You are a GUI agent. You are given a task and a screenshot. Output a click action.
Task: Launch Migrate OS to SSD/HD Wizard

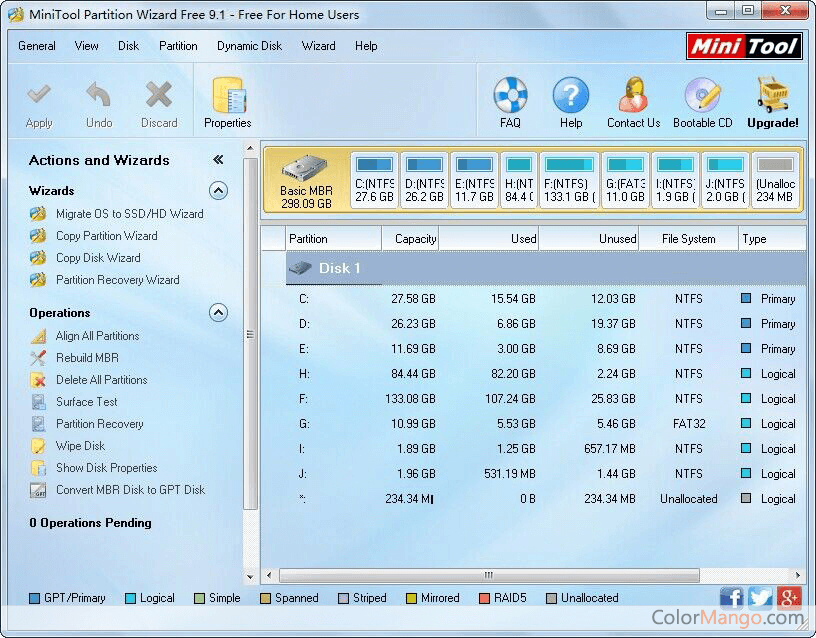coord(129,214)
